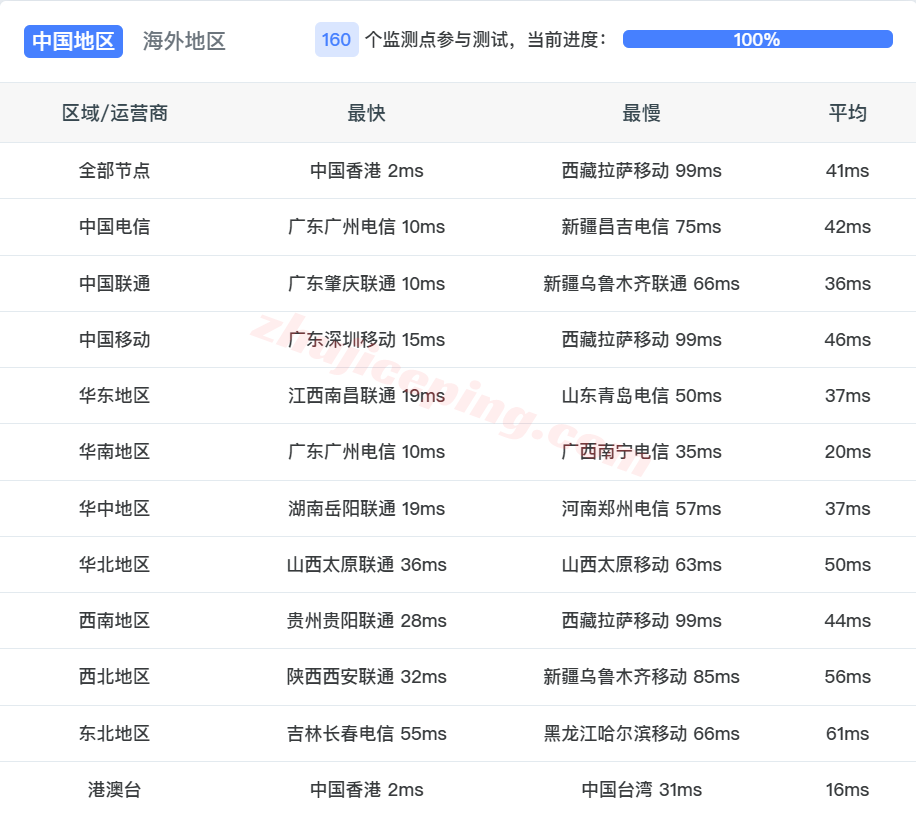Image resolution: width=916 pixels, height=820 pixels.
Task: Select the 全部节点 row label
Action: coord(115,171)
